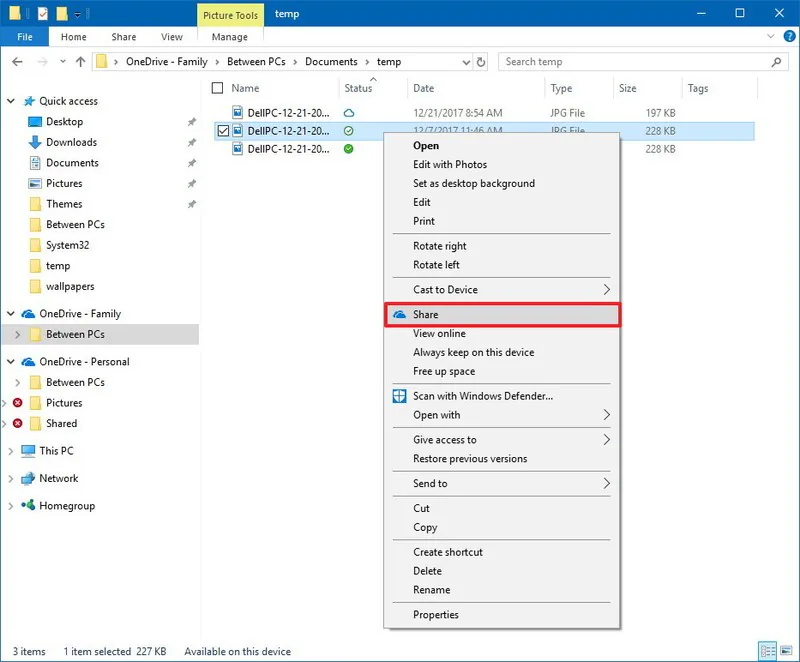Screen dimensions: 800x662
Task: Click Windows Defender shield icon
Action: coord(399,396)
